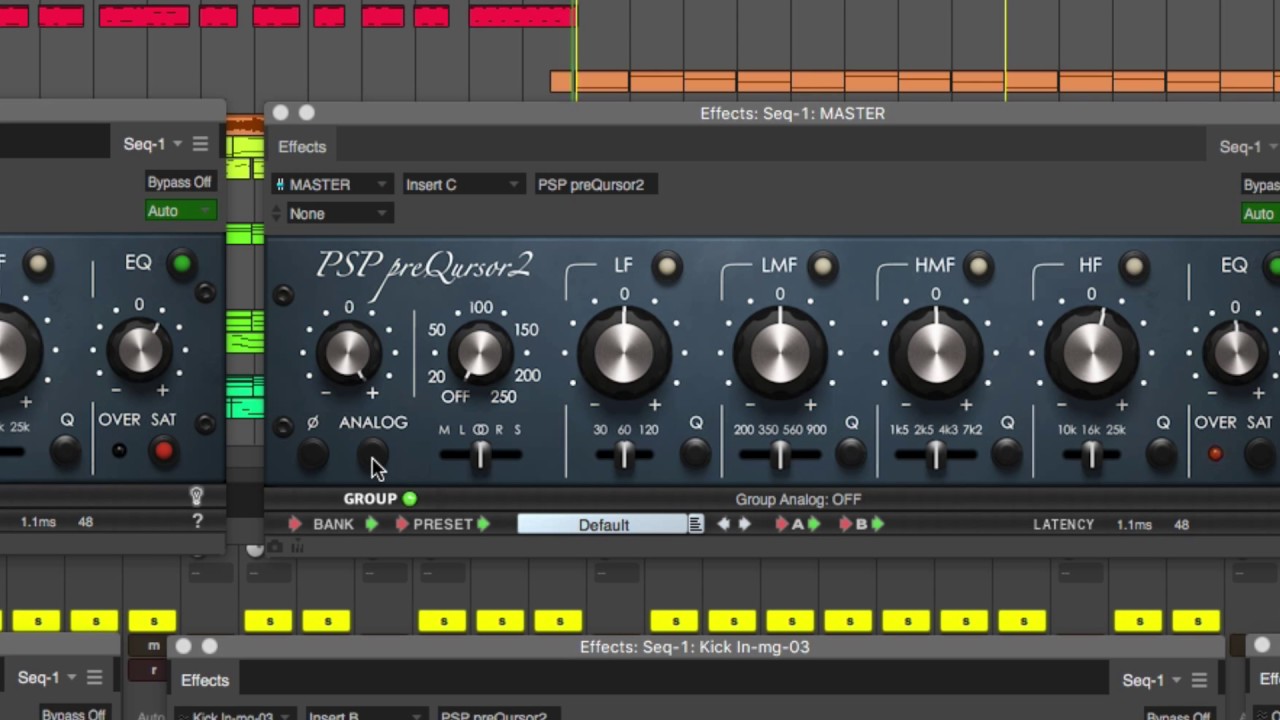Toggle the red SAT button in the left plugin window
Image resolution: width=1280 pixels, height=720 pixels.
coord(163,452)
